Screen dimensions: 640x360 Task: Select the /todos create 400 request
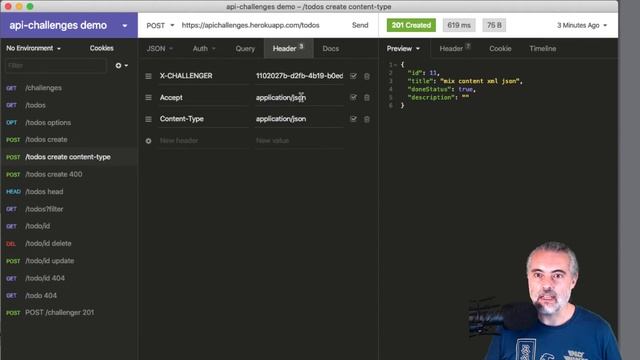[x=69, y=174]
